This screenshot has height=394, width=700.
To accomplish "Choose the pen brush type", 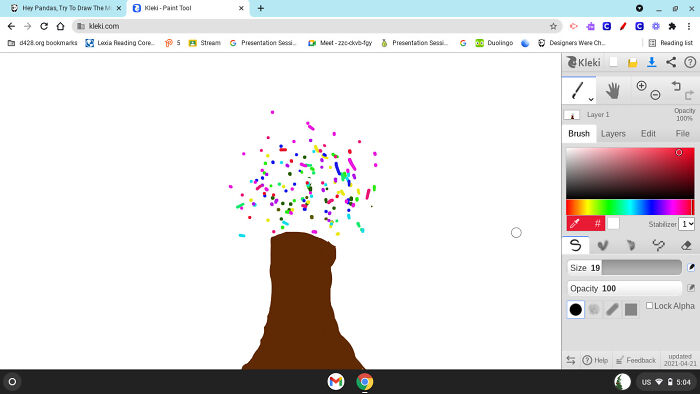I will pyautogui.click(x=576, y=245).
